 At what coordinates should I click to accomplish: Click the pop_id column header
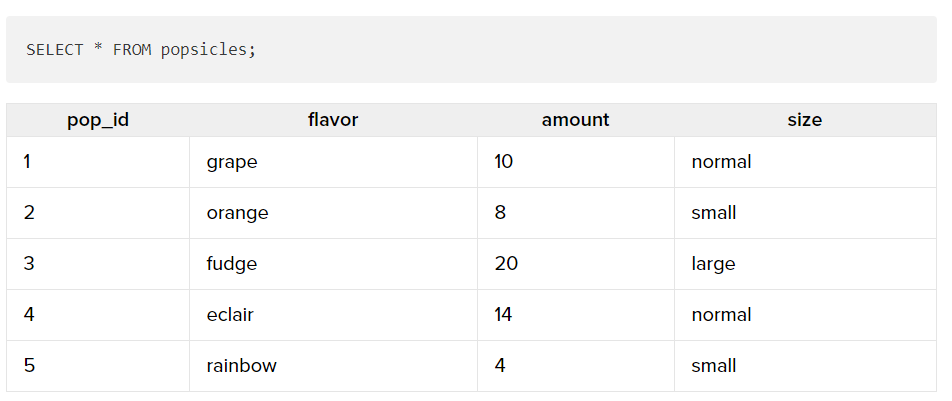tap(98, 120)
